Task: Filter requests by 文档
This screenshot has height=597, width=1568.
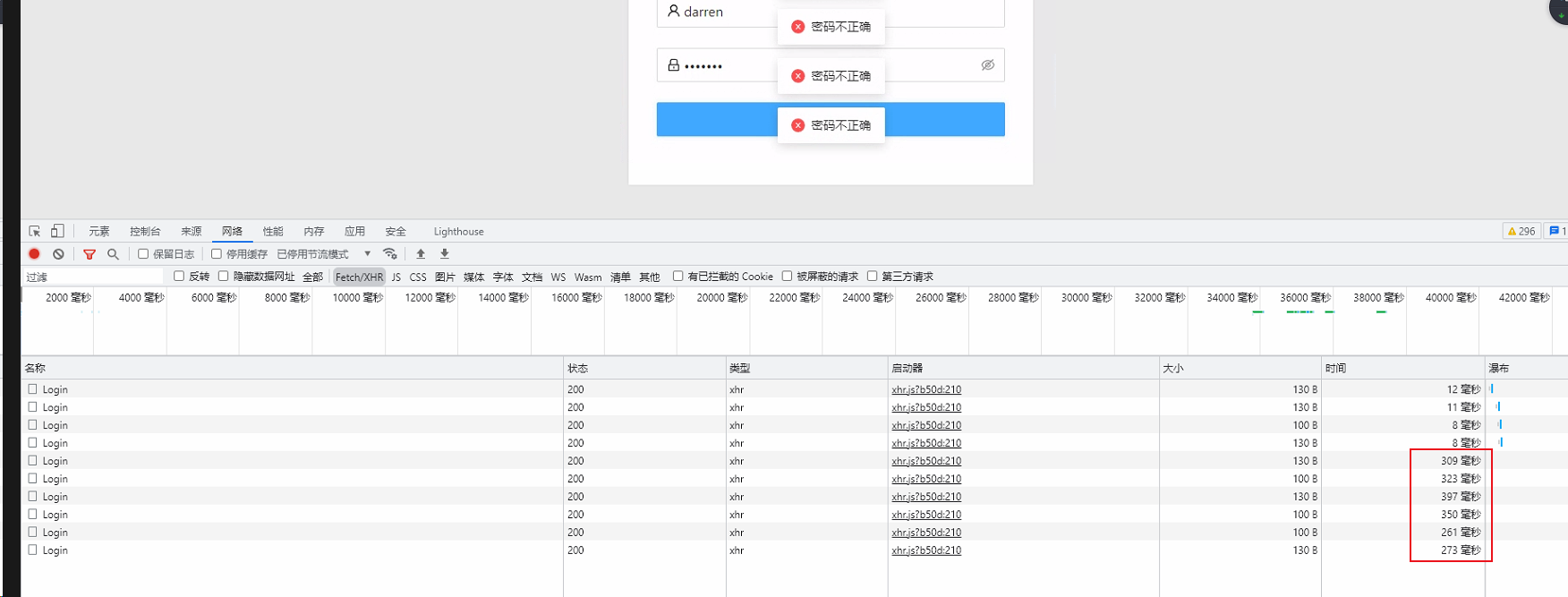Action: pos(532,277)
